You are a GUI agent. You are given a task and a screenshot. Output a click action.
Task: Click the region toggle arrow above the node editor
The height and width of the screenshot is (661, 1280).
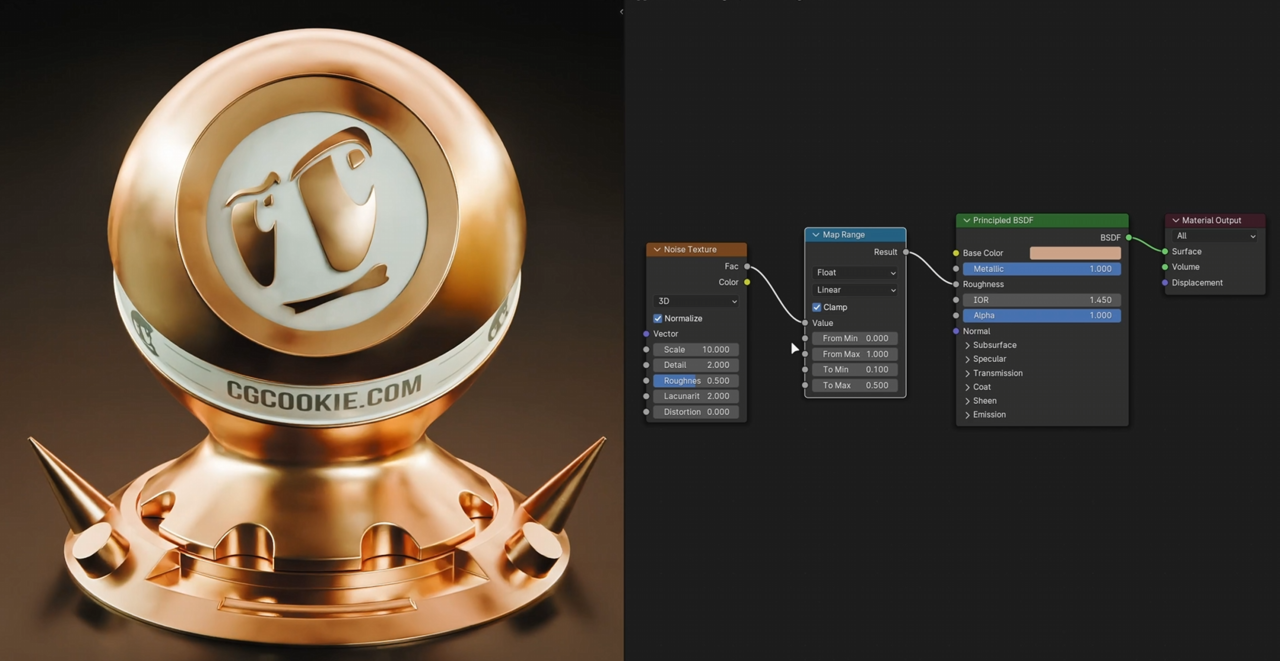click(x=621, y=12)
